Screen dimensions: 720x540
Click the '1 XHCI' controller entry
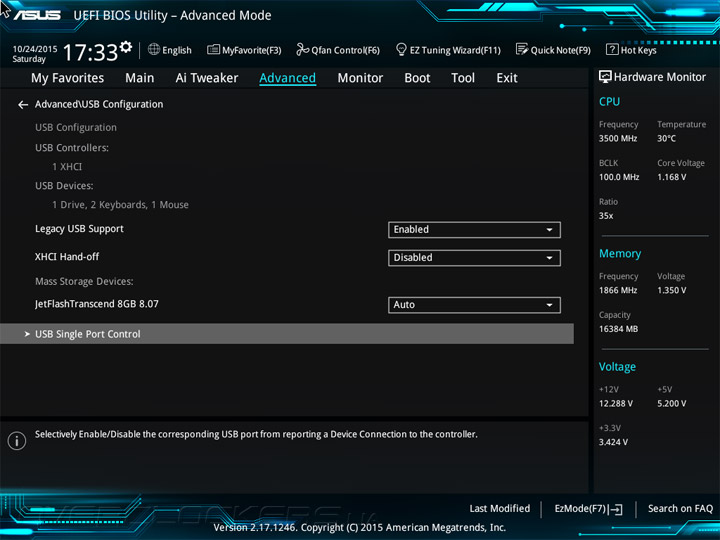click(67, 167)
